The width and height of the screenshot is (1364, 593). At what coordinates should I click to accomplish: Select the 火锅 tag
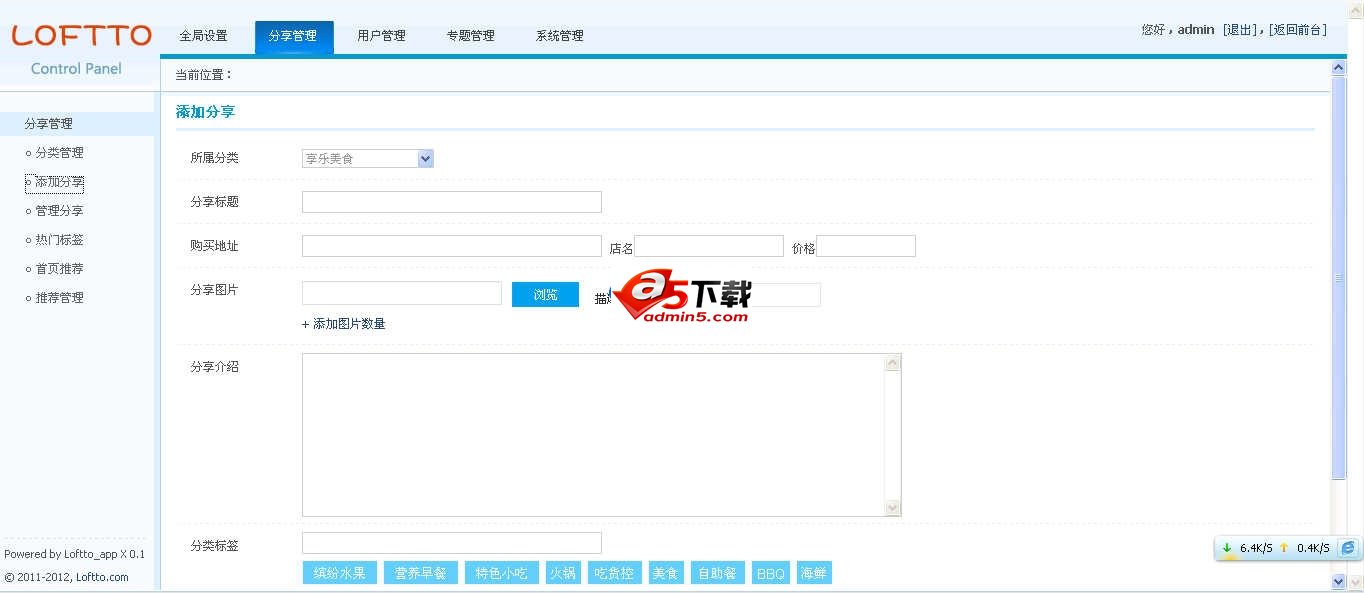[x=563, y=573]
